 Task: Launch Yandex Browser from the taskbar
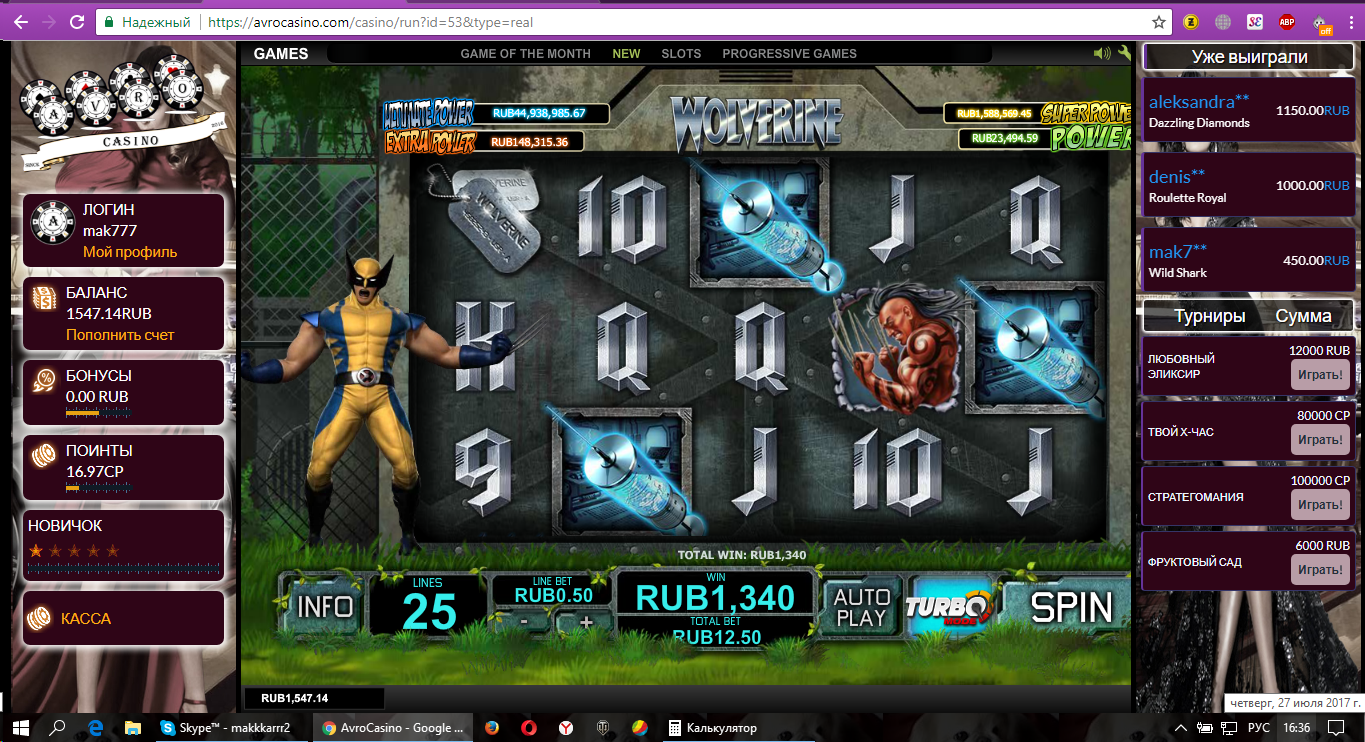pyautogui.click(x=565, y=727)
